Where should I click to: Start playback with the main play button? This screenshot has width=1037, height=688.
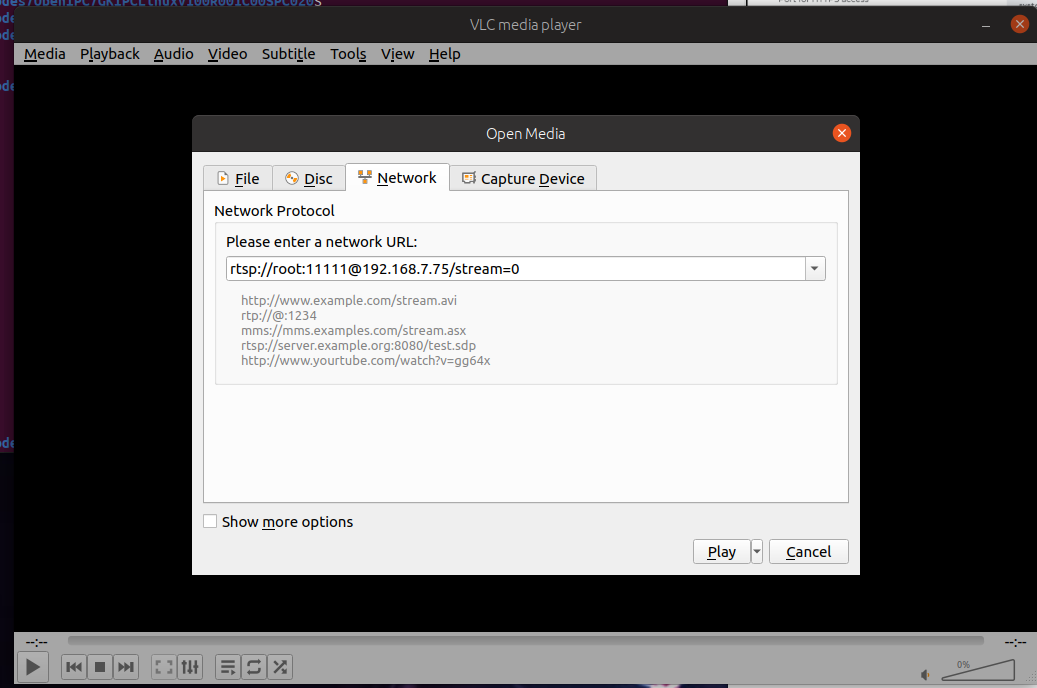(x=32, y=667)
